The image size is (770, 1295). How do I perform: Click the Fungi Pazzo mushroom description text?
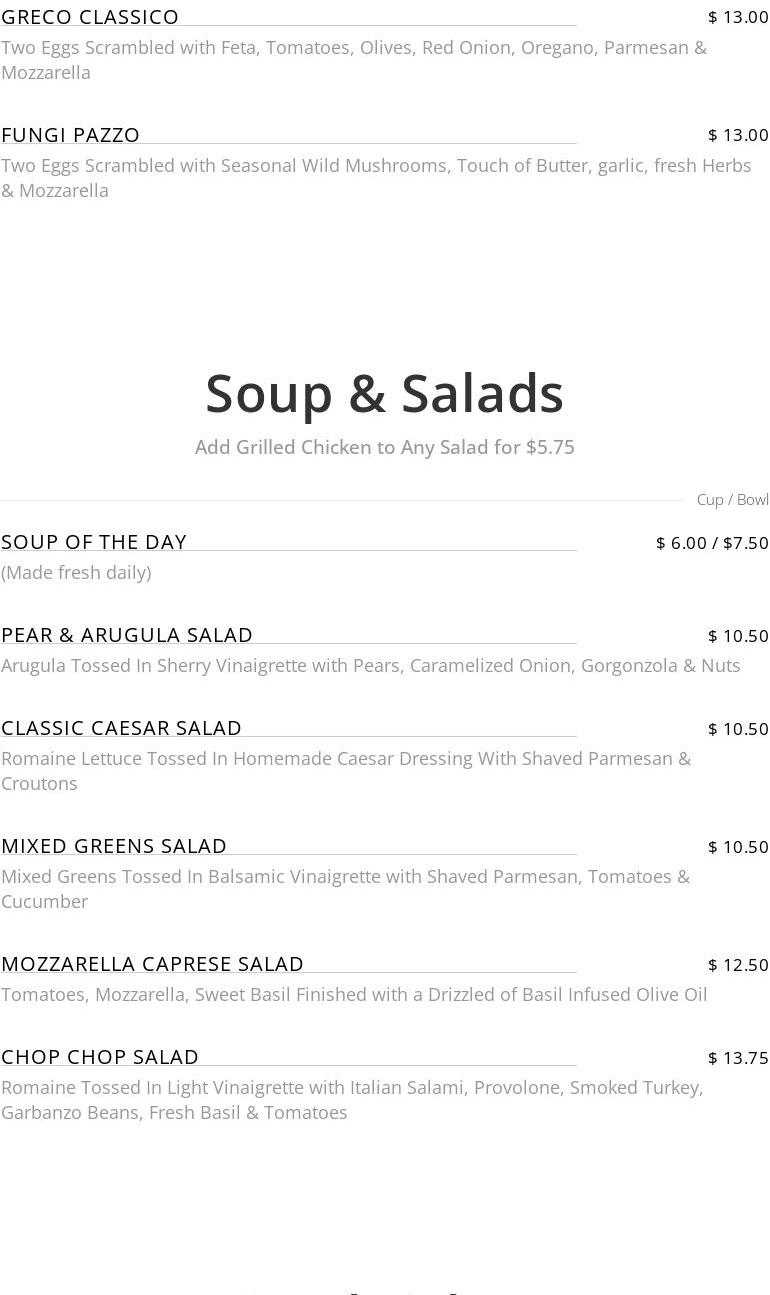376,178
